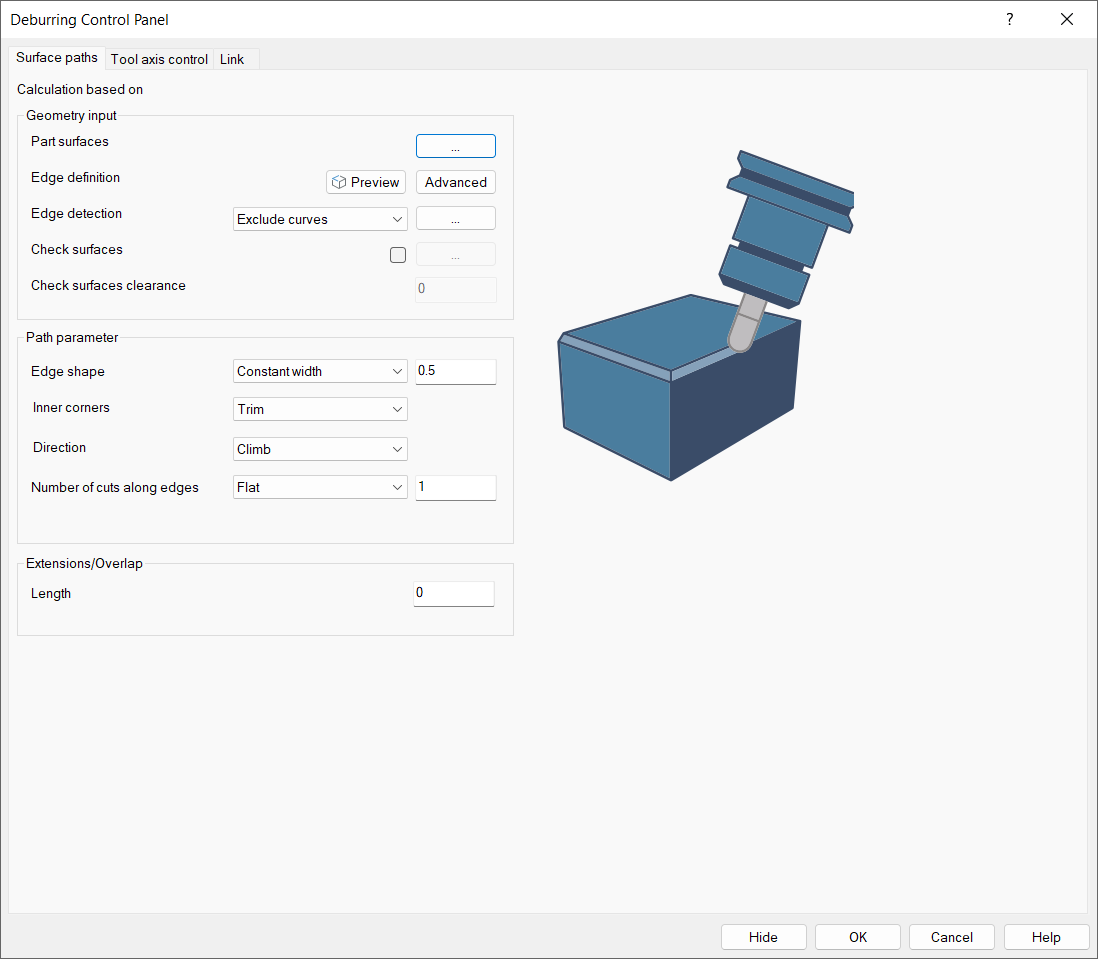Click the Extensions/Overlap Length input field
This screenshot has width=1098, height=959.
tap(454, 593)
